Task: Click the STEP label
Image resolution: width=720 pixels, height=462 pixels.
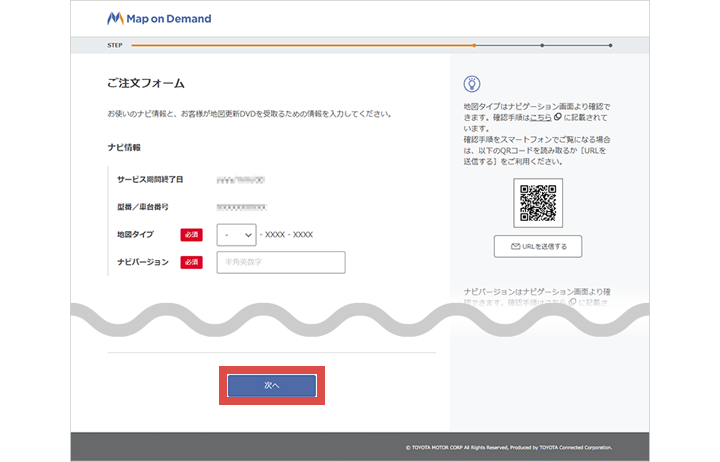Action: (115, 45)
